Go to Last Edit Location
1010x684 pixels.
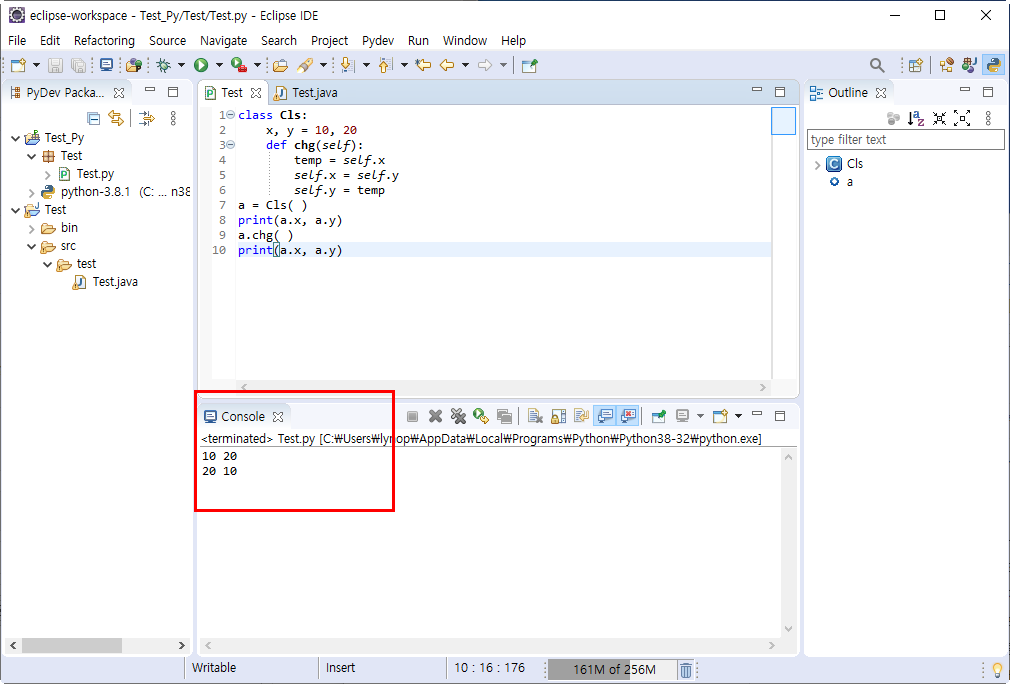(423, 65)
